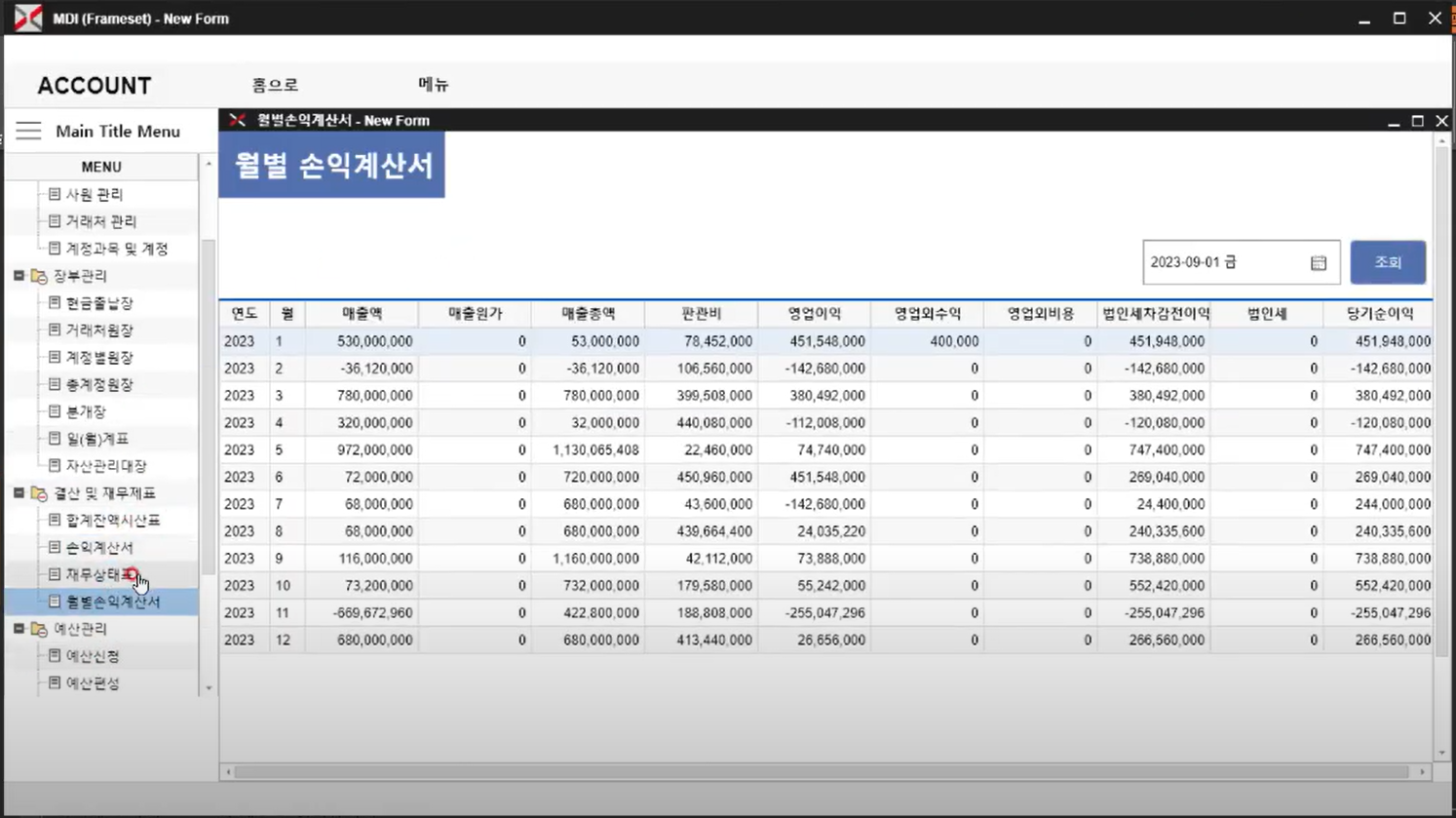The image size is (1456, 818).
Task: Collapse the 결산 및 재무제표 folder
Action: click(19, 493)
